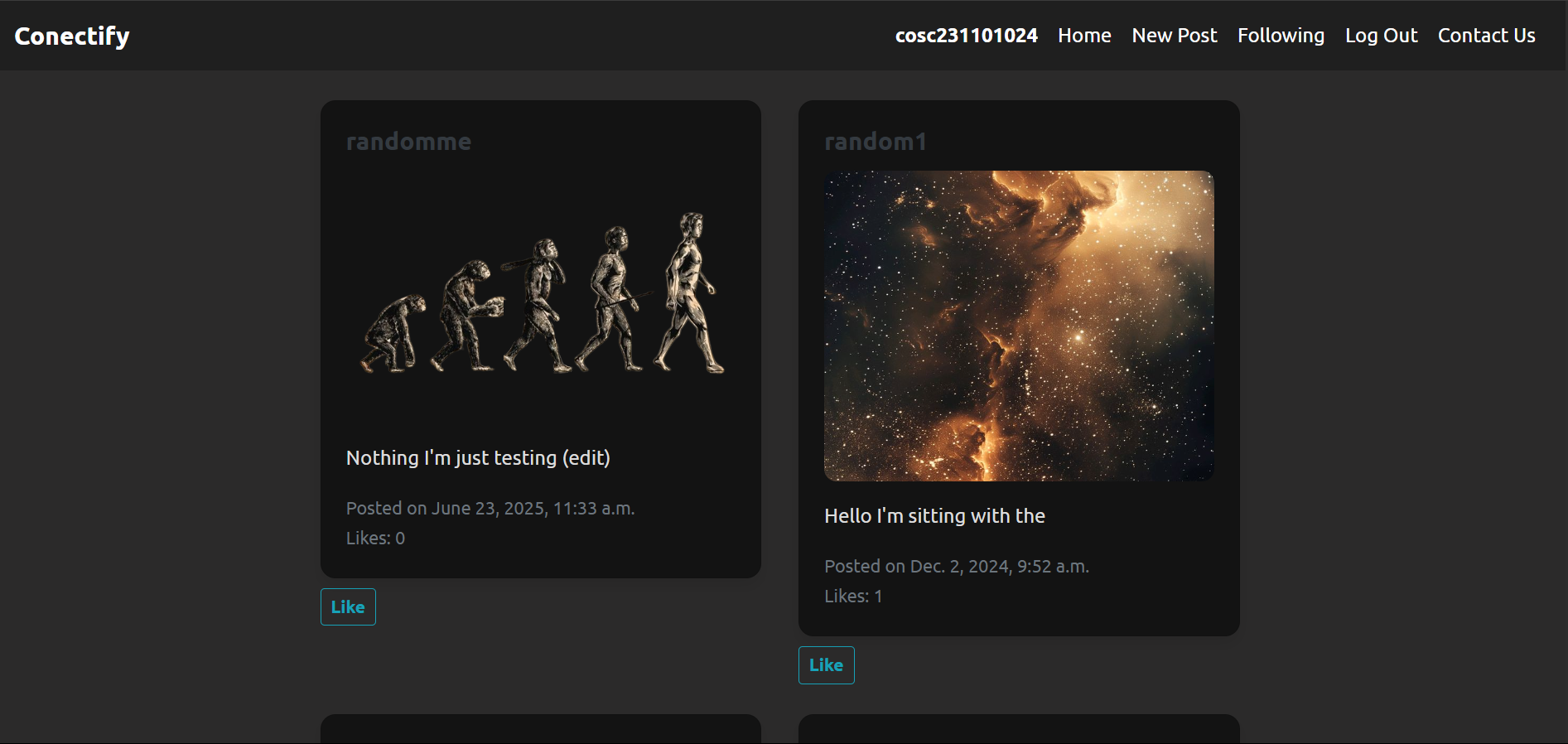Viewport: 1568px width, 744px height.
Task: Open the Contact Us page
Action: [1486, 36]
